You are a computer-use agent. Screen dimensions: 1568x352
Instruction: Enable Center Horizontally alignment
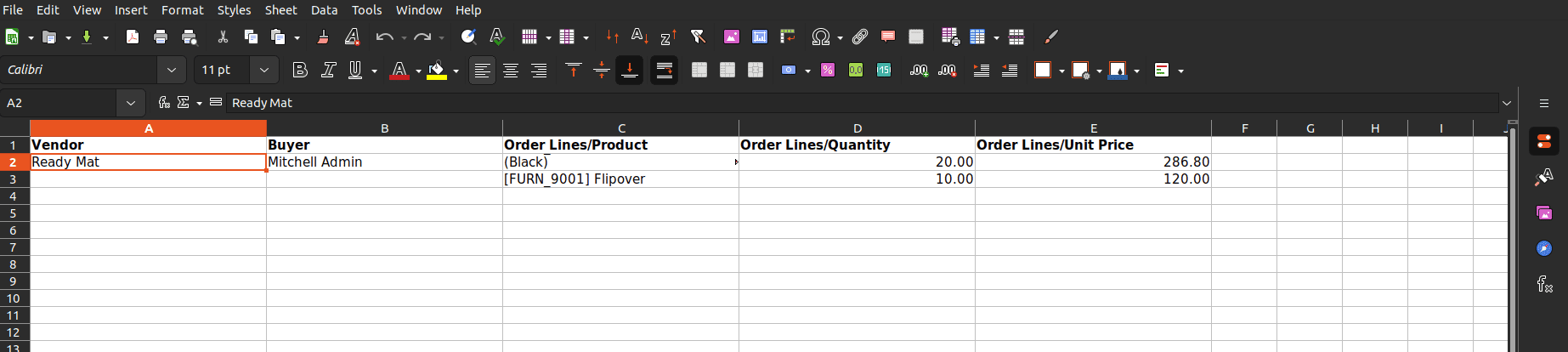(x=511, y=70)
